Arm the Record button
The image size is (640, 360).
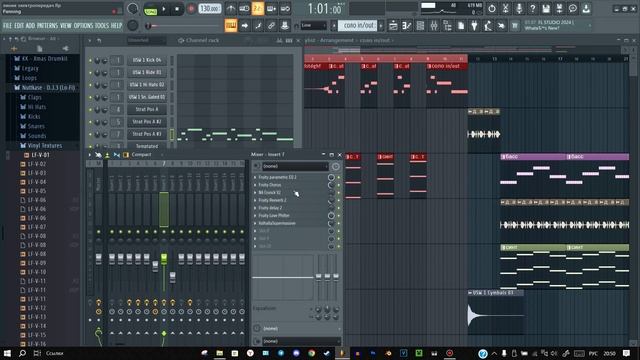(x=191, y=9)
